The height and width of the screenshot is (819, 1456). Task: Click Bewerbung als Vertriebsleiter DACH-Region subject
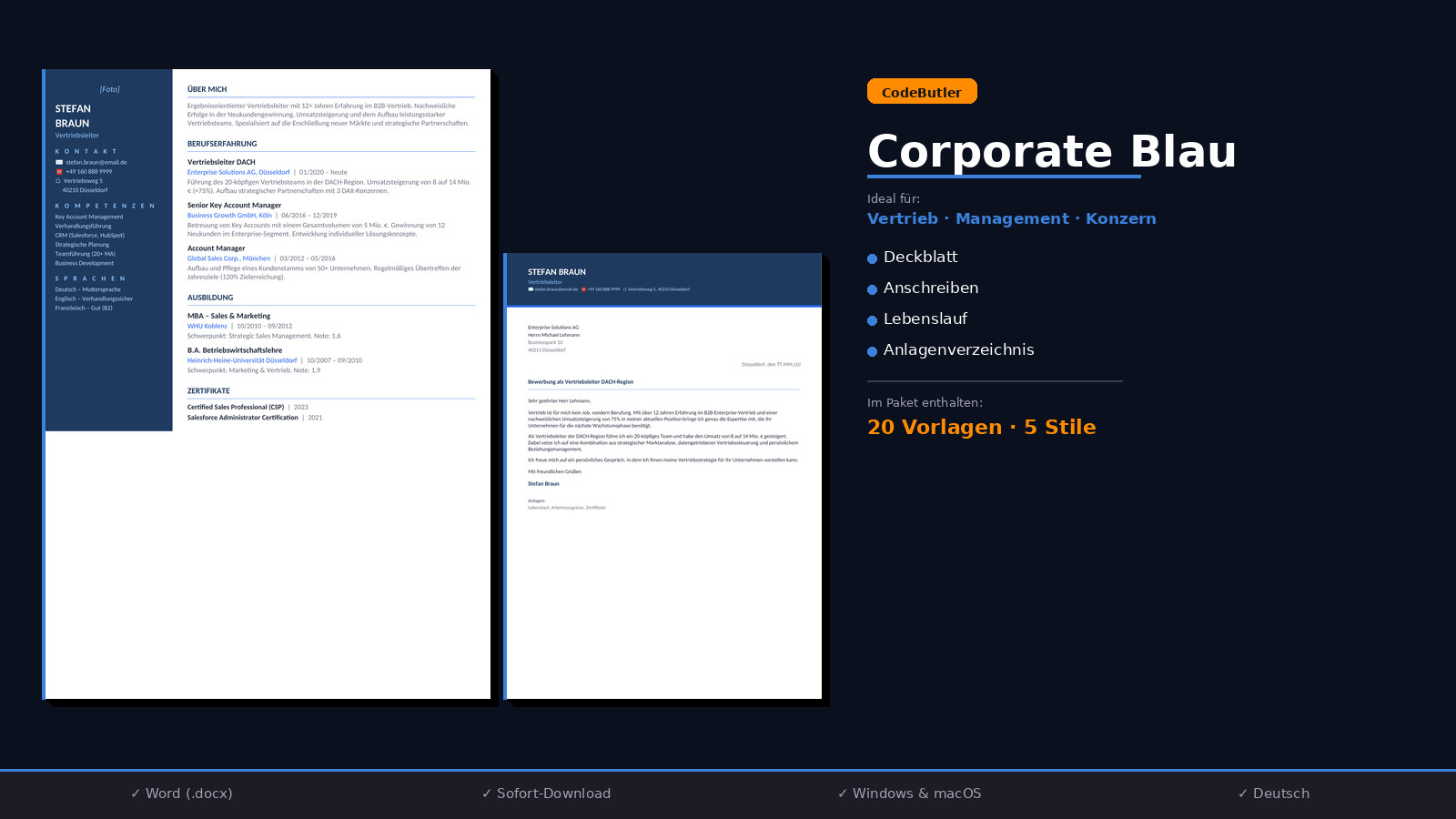(581, 382)
